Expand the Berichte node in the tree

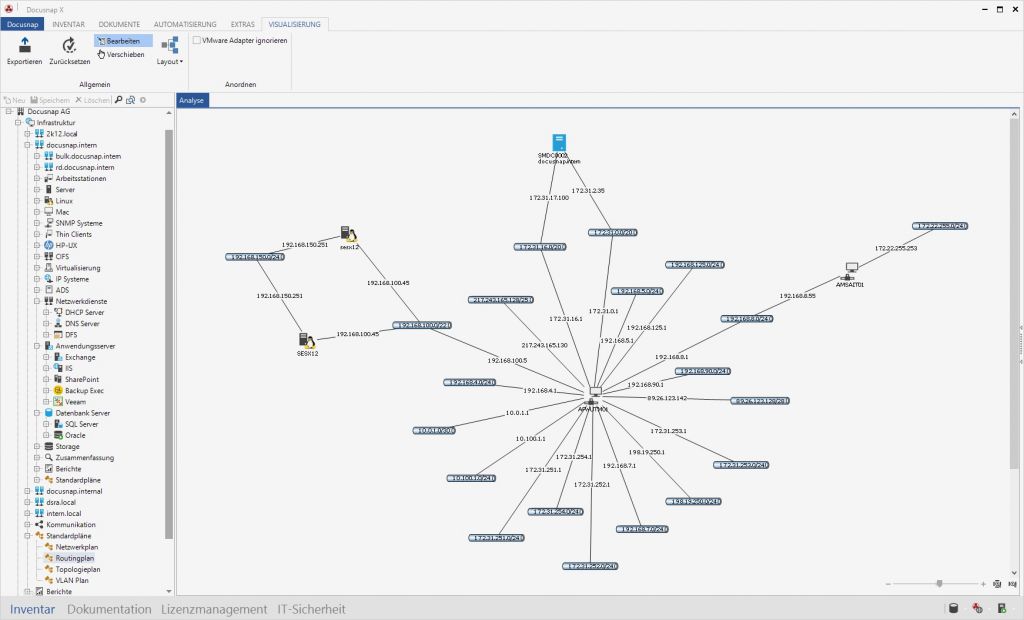(28, 591)
